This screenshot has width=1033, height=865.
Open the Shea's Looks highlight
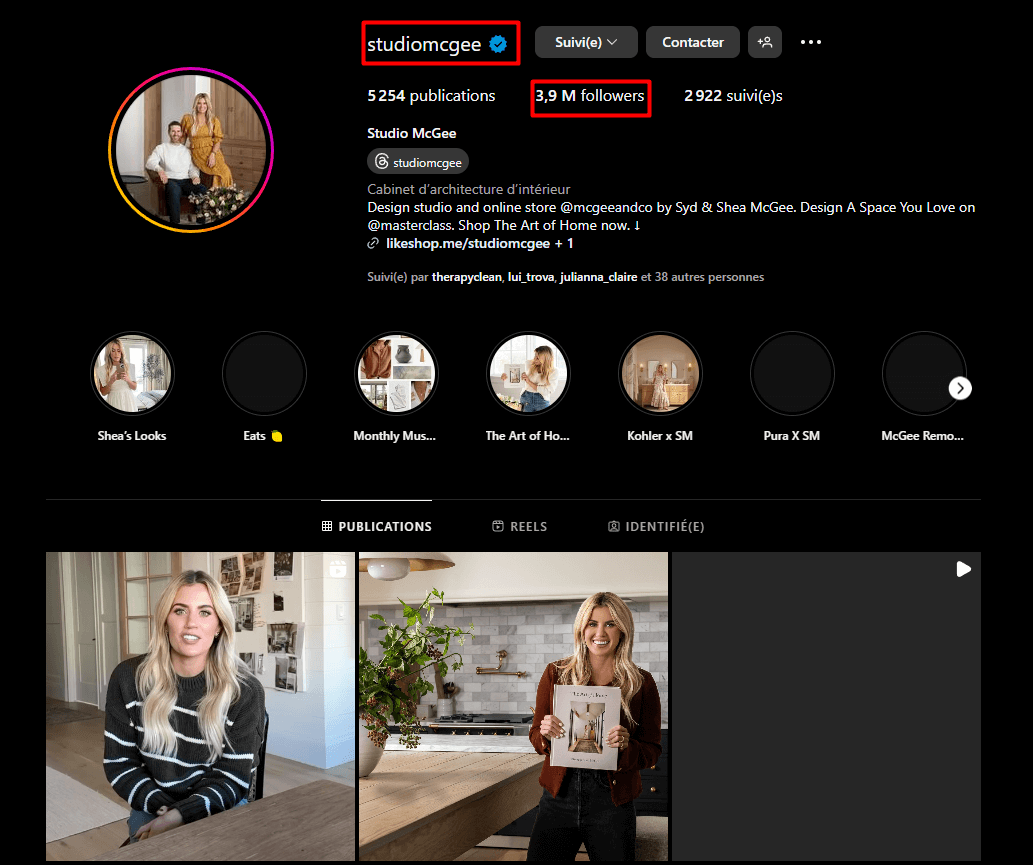point(132,374)
